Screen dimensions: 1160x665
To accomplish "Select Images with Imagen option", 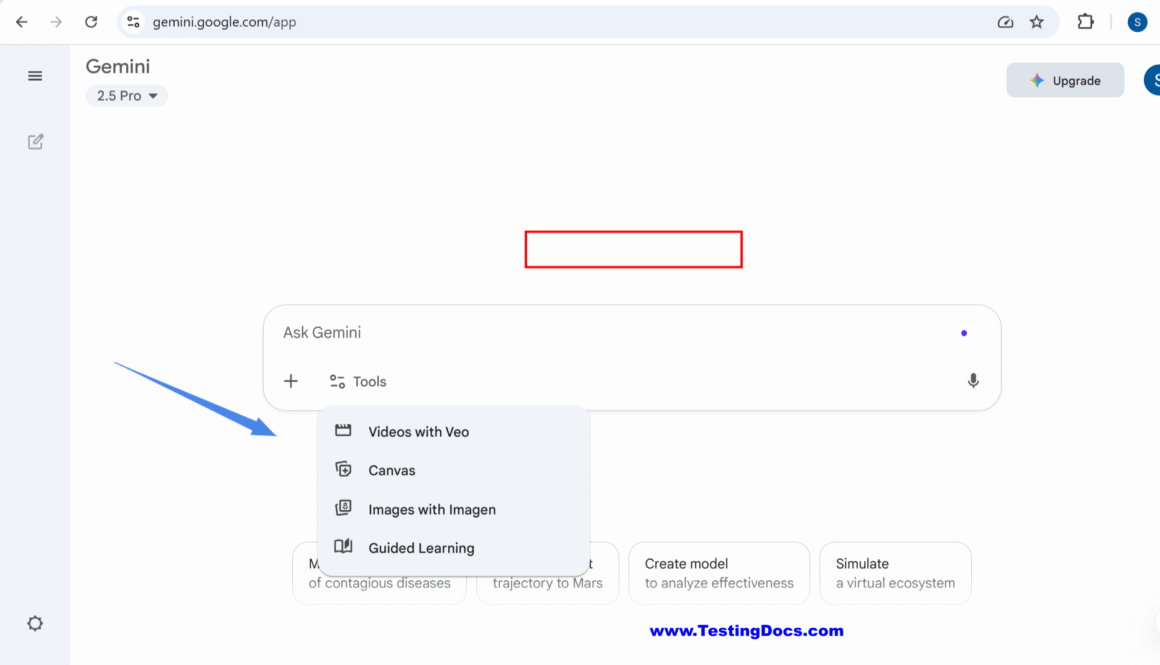I will [431, 509].
